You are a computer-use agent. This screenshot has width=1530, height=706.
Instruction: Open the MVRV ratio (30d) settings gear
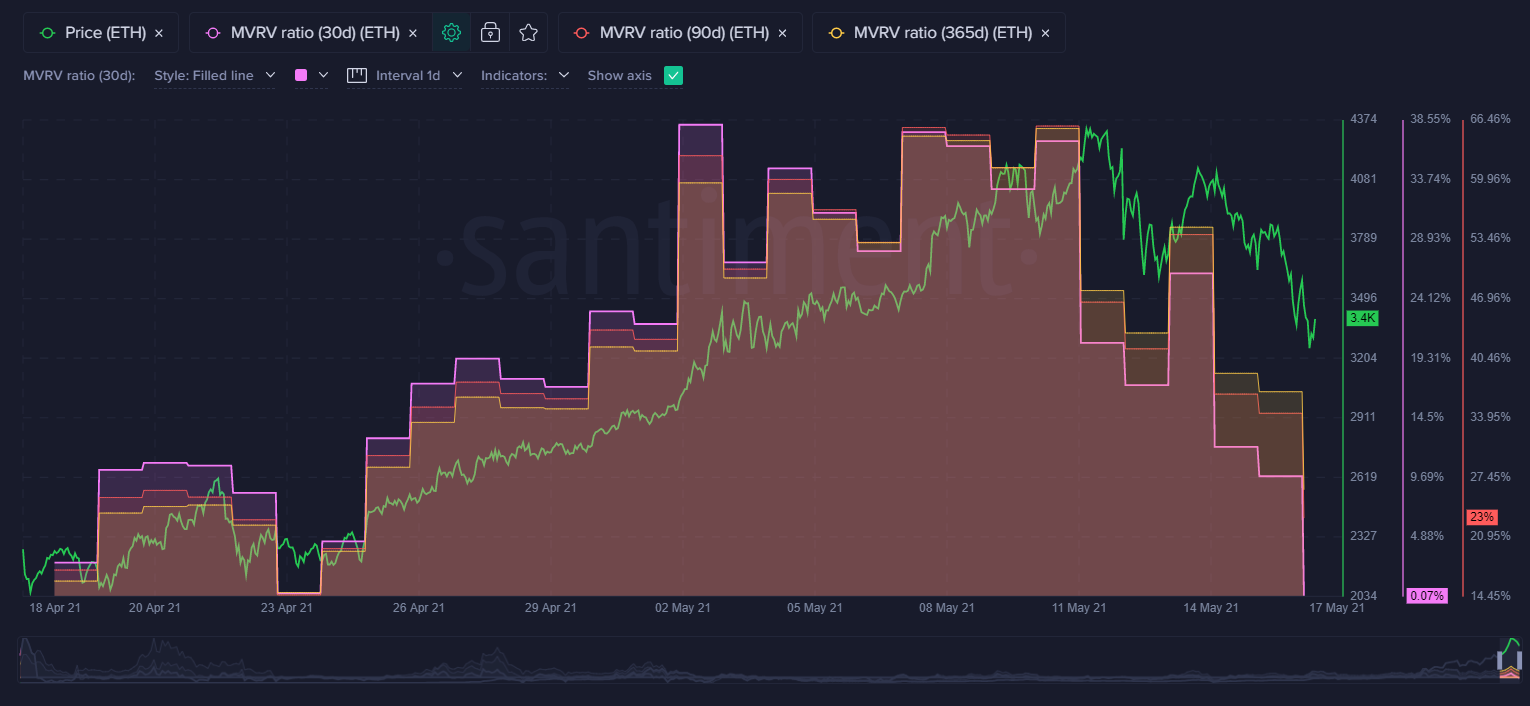coord(451,32)
